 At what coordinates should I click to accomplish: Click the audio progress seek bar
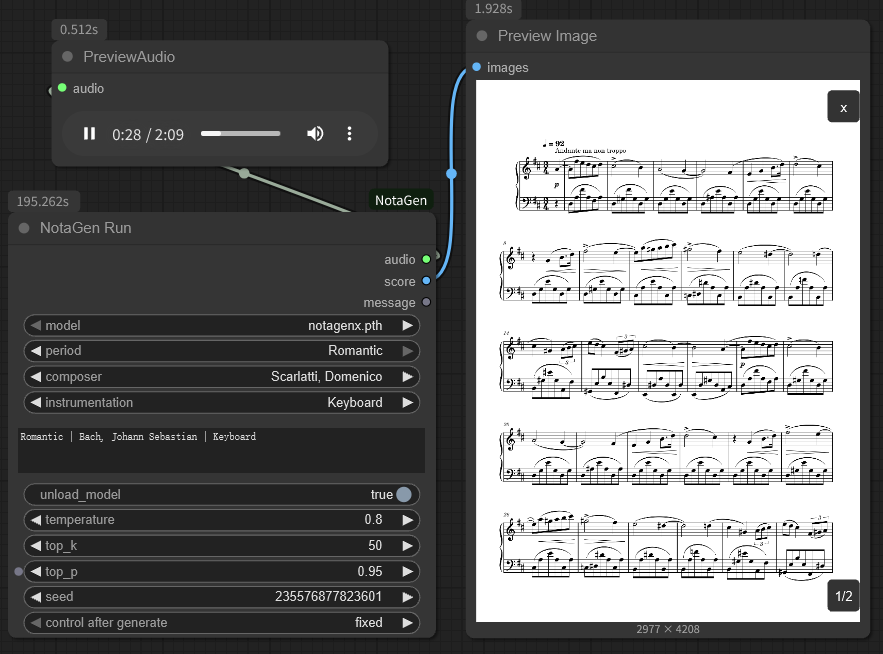pos(240,134)
